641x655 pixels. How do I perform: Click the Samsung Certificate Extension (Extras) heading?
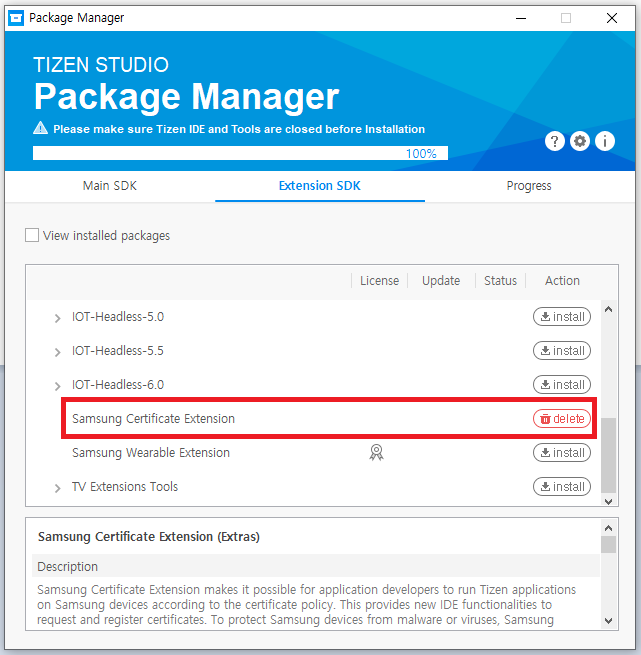click(149, 536)
